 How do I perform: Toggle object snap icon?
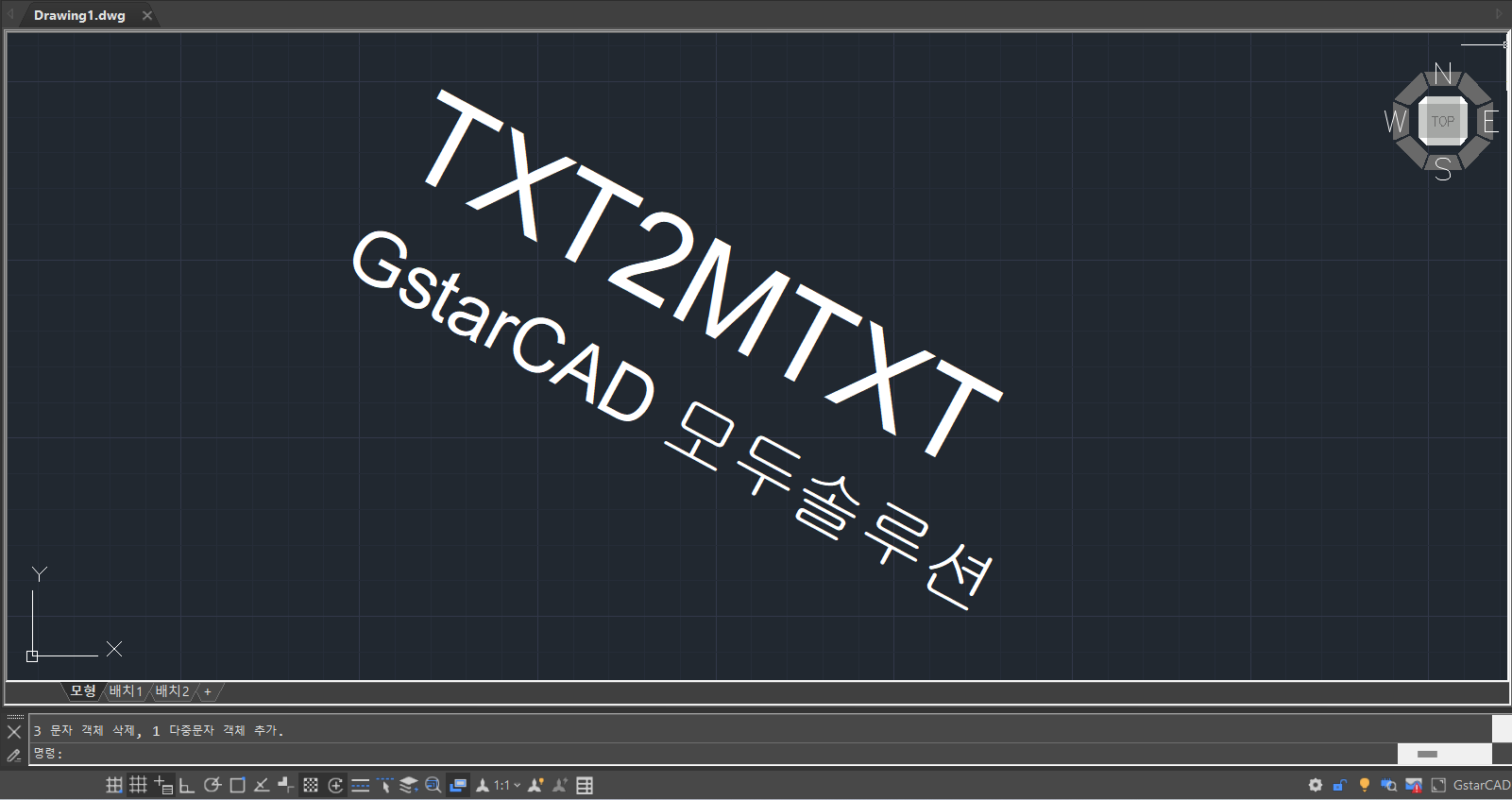pos(237,785)
